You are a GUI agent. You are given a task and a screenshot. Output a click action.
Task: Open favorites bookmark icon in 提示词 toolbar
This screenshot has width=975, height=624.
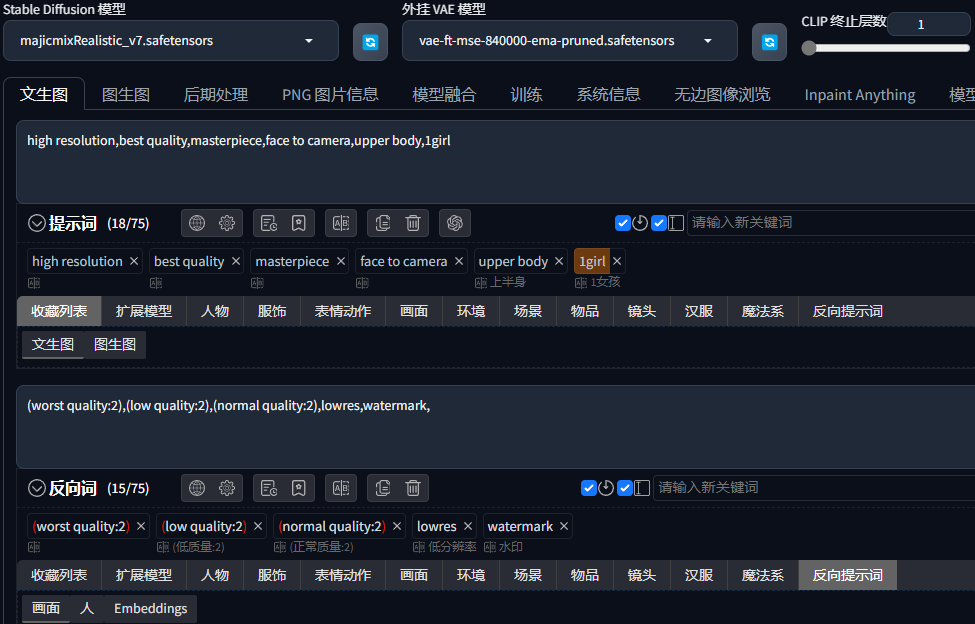298,223
